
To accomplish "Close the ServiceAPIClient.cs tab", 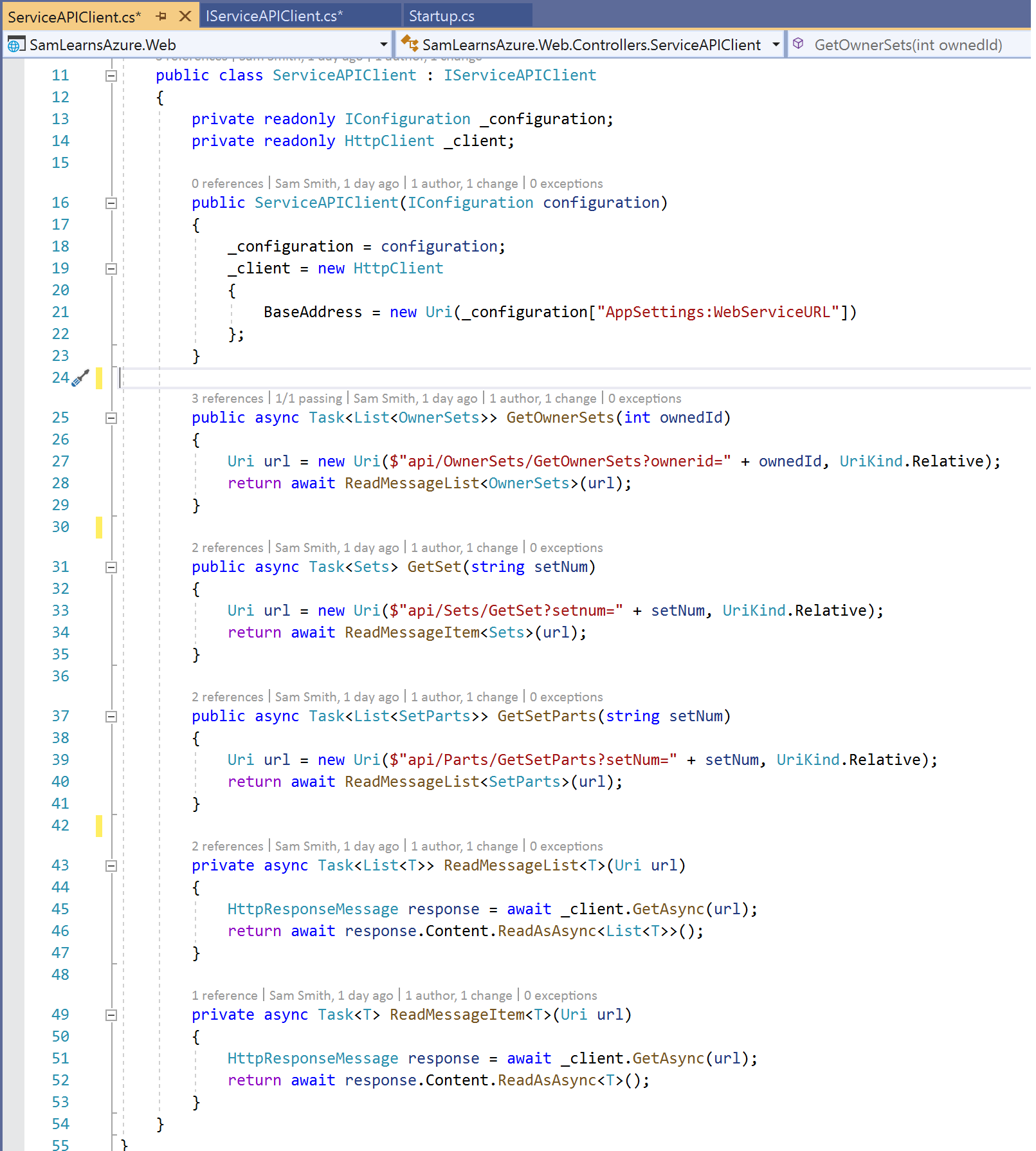I will (x=185, y=16).
